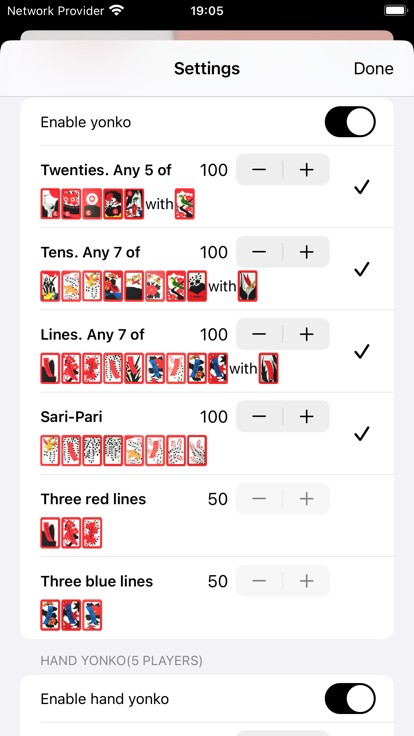Uncheck the Tens yonko checkmark
Image resolution: width=414 pixels, height=736 pixels.
click(361, 269)
